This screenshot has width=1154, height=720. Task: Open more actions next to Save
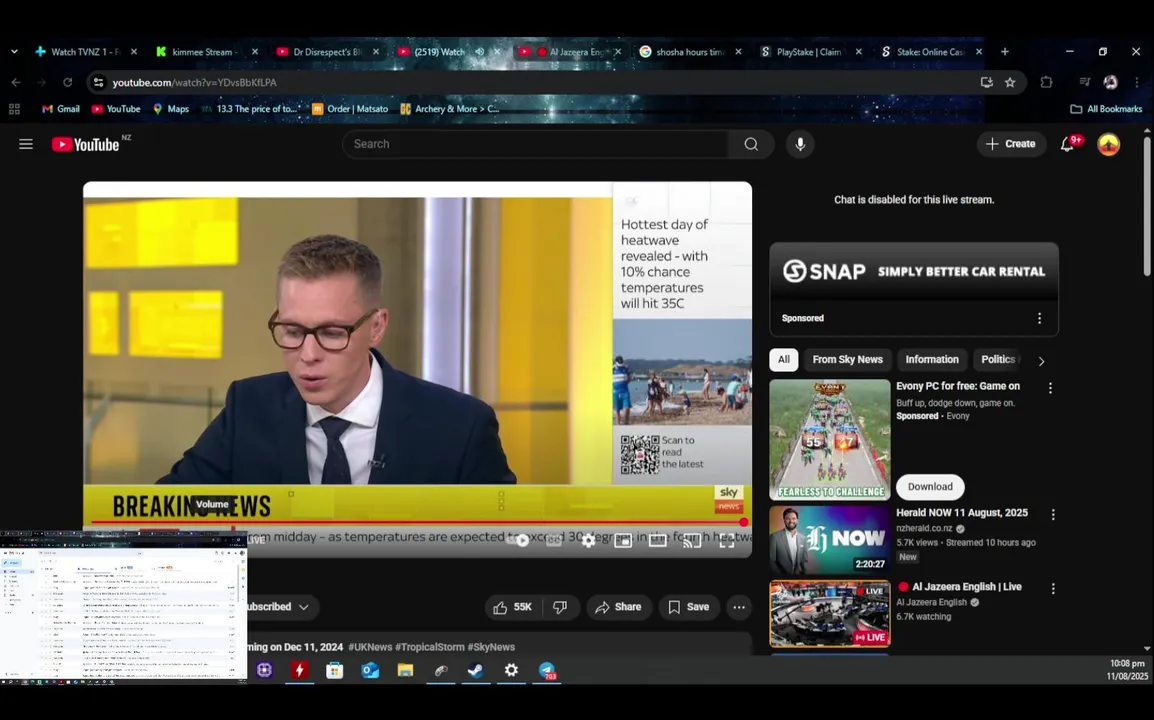(x=739, y=607)
